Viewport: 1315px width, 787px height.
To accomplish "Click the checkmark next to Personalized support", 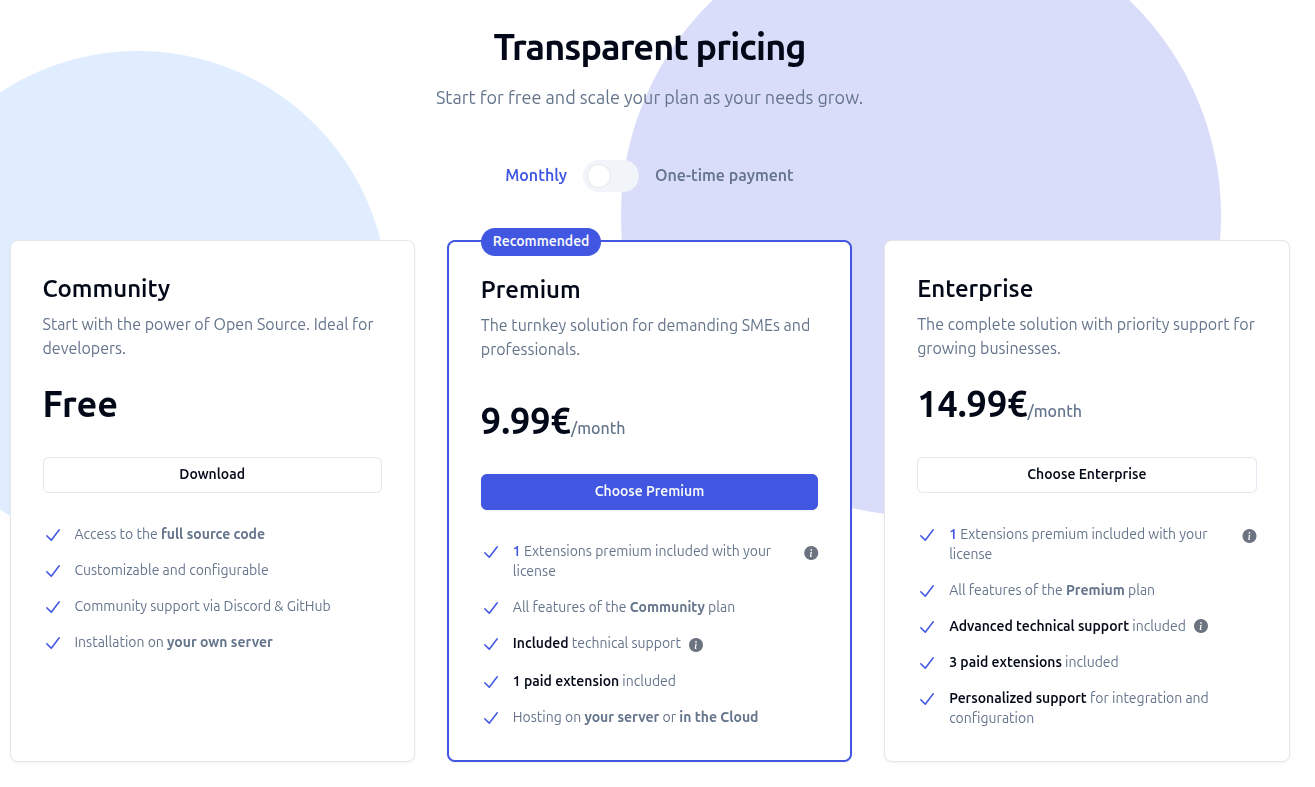I will coord(927,699).
